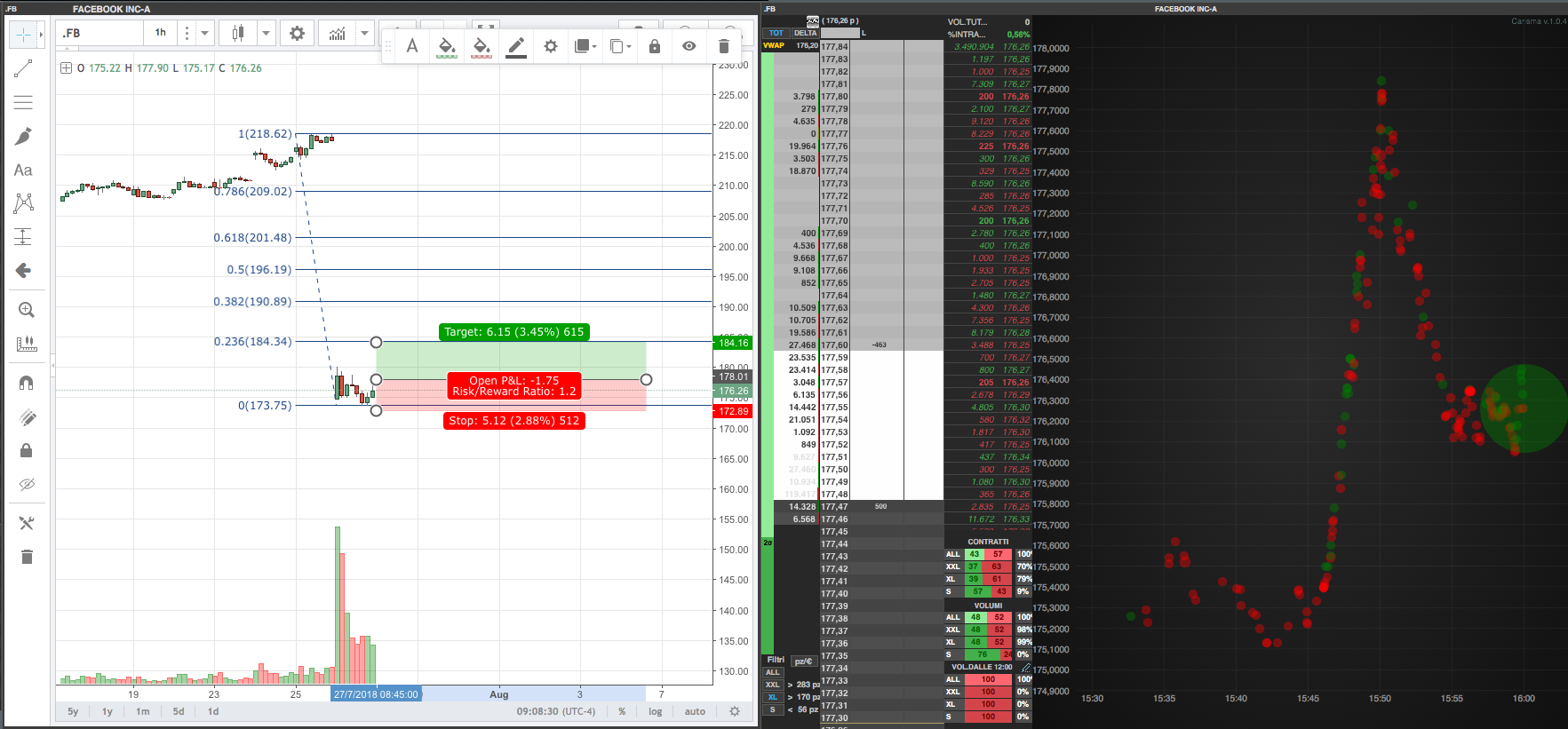The width and height of the screenshot is (1568, 729).
Task: Toggle stay-in-drawing-mode pencil icon
Action: coord(27,416)
